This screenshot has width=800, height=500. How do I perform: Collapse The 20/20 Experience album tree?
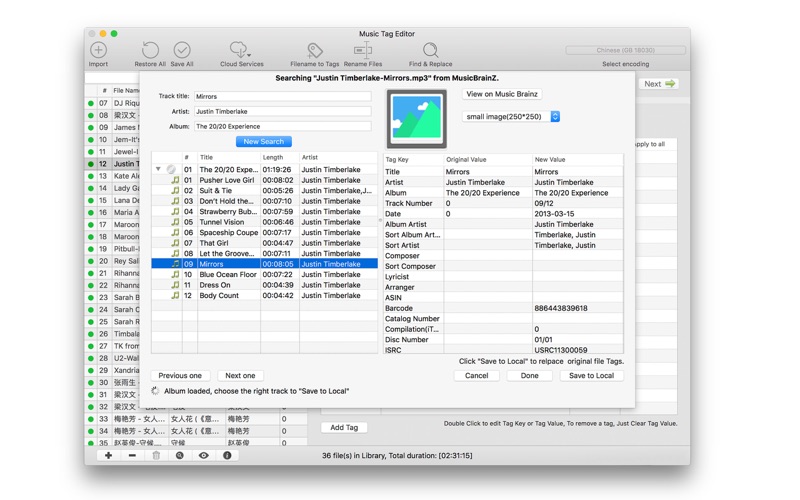(x=158, y=170)
